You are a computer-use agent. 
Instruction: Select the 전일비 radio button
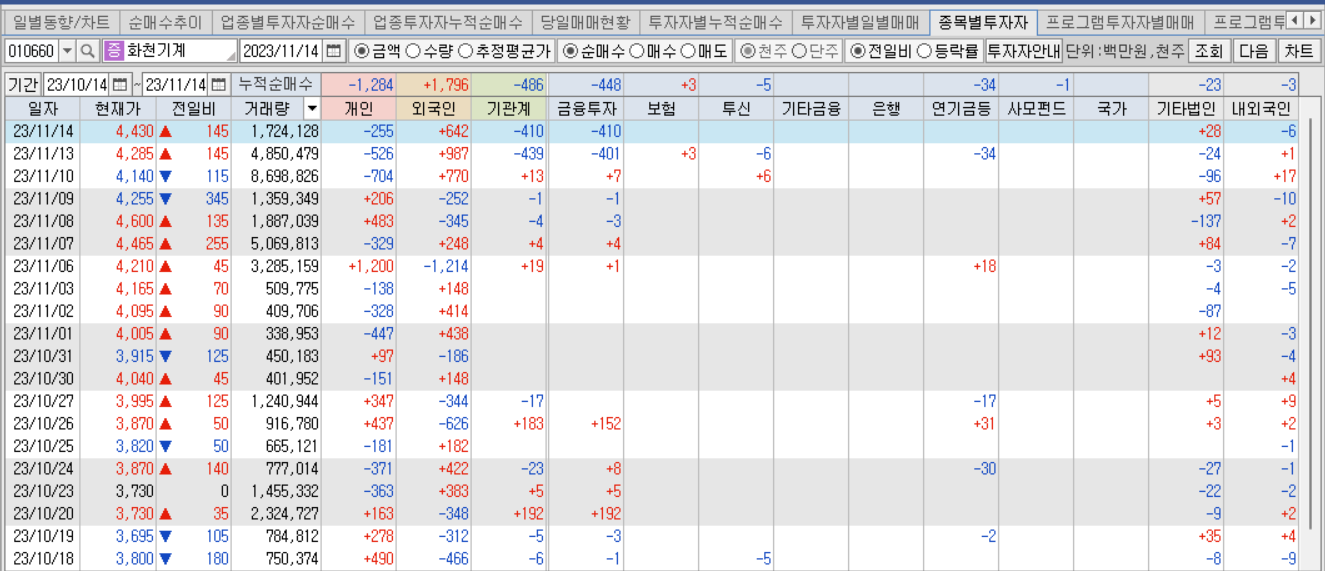click(859, 51)
